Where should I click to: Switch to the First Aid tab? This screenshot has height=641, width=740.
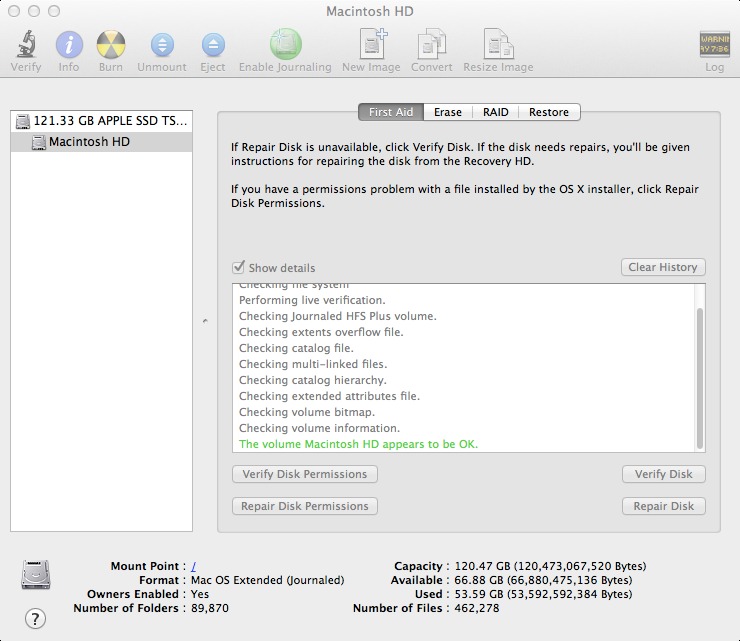[391, 112]
